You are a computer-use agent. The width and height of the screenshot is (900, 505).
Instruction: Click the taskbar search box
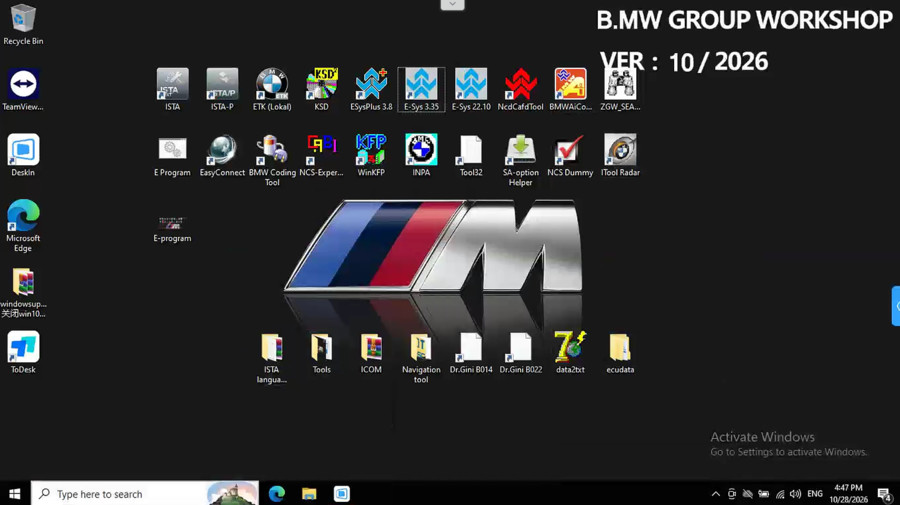[145, 494]
